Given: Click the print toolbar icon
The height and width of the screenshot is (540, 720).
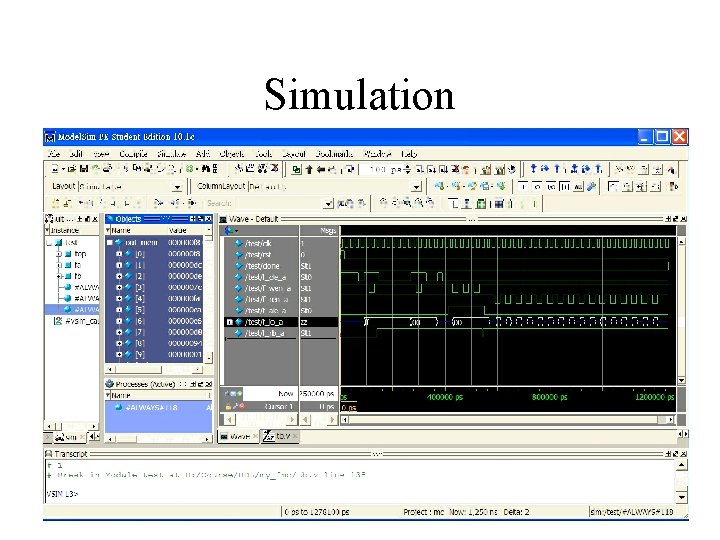Looking at the screenshot, I should [x=107, y=169].
